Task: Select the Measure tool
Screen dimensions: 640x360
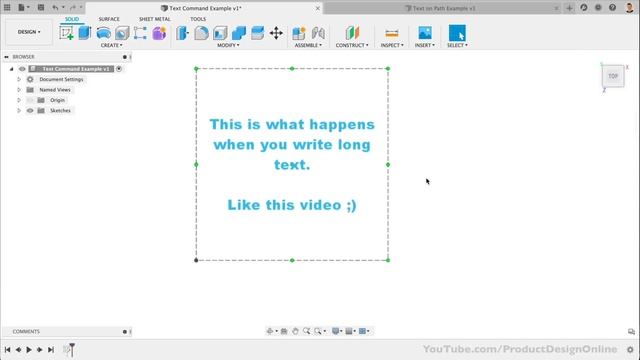Action: click(x=391, y=33)
